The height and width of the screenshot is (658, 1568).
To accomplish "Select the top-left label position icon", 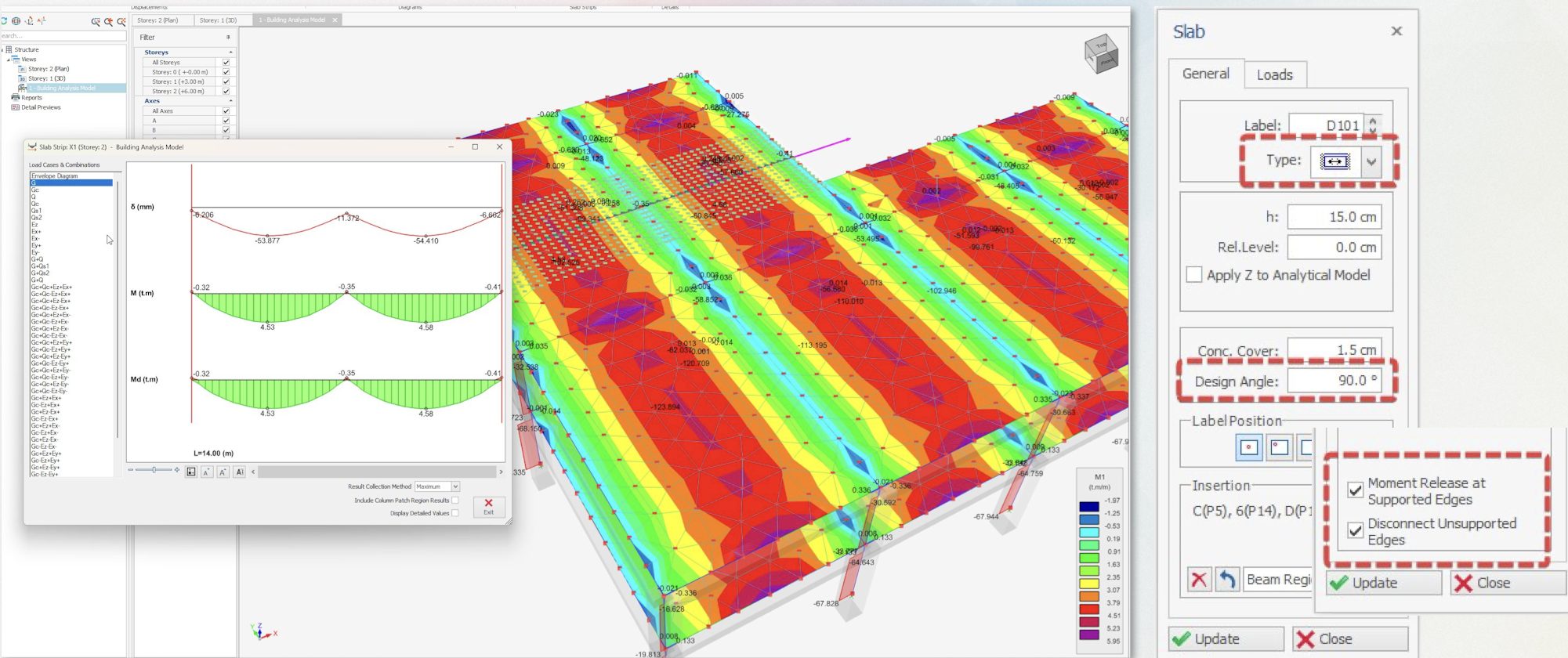I will coord(1280,447).
